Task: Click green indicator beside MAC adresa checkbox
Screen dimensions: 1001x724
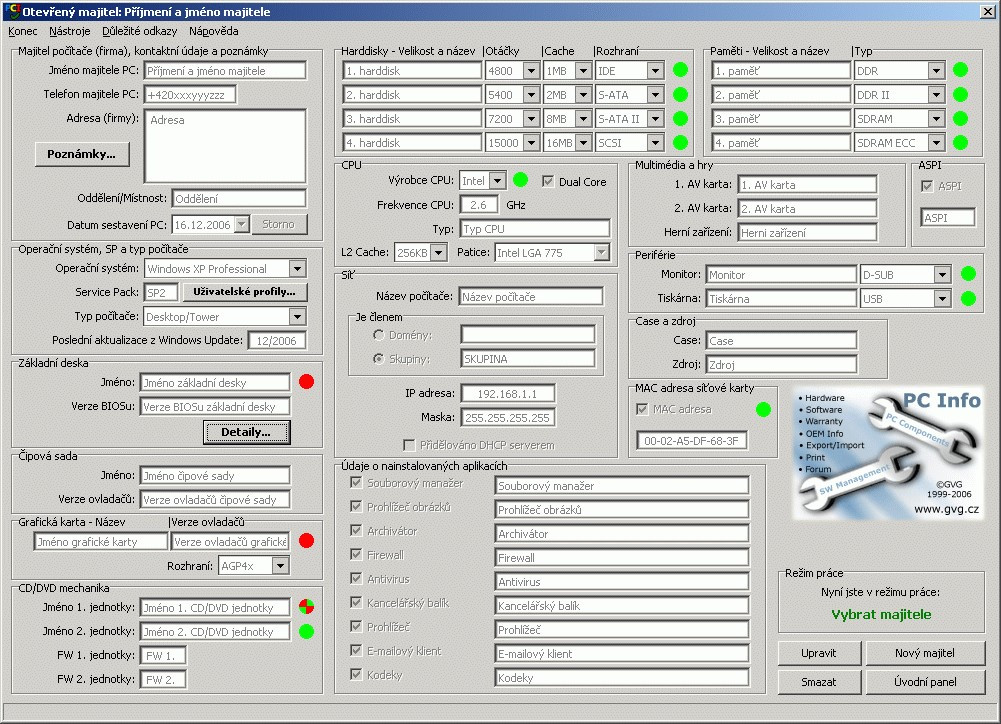Action: tap(763, 409)
